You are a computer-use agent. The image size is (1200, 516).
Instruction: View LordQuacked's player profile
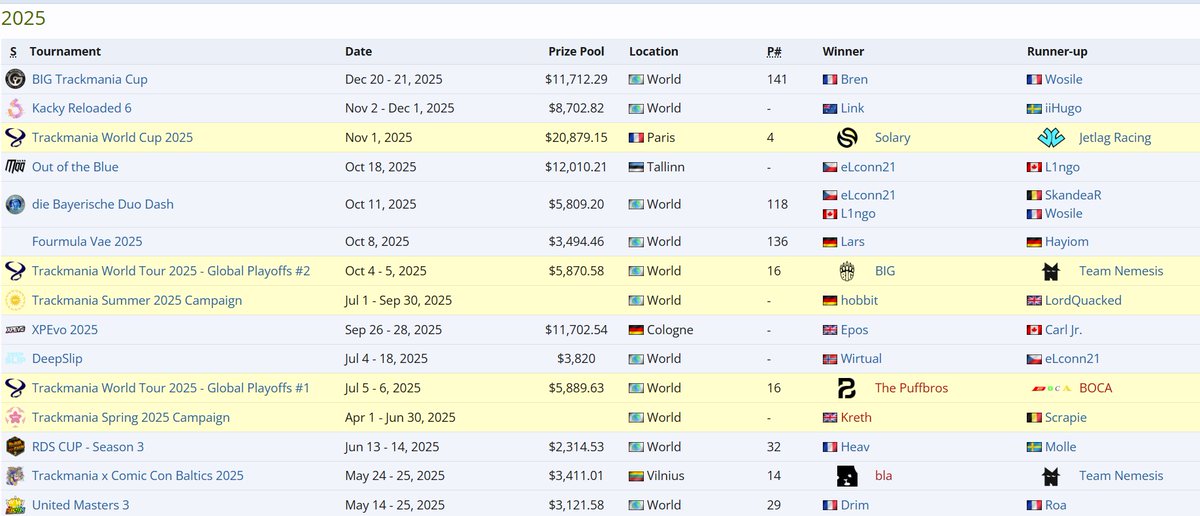point(1083,300)
